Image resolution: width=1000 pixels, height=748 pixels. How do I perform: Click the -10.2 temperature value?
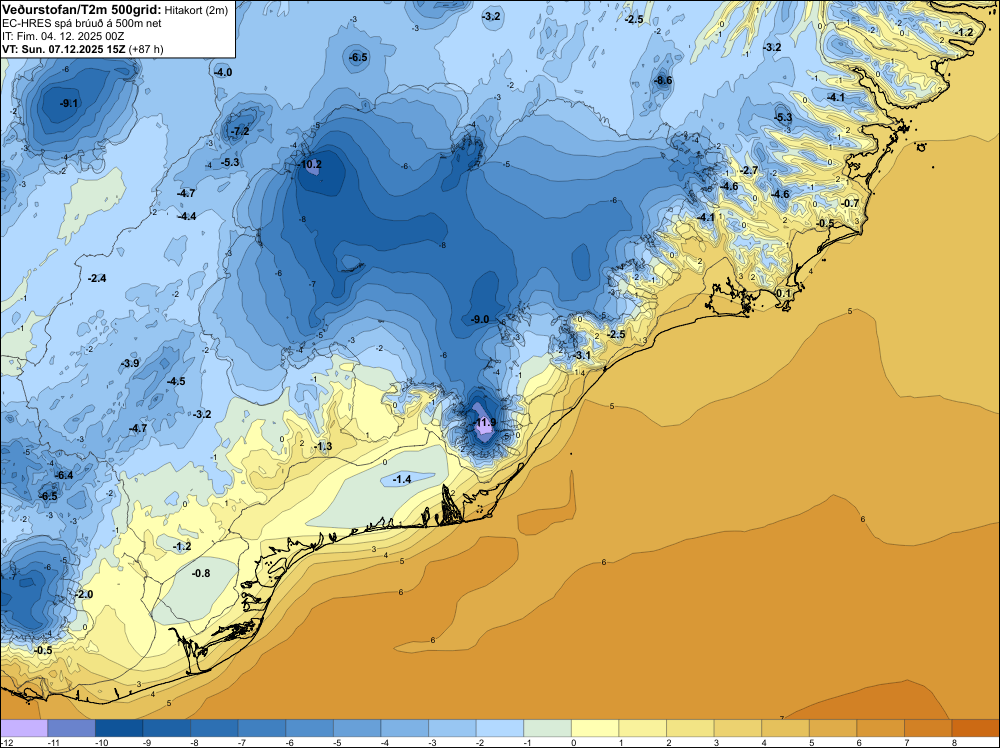[x=310, y=165]
